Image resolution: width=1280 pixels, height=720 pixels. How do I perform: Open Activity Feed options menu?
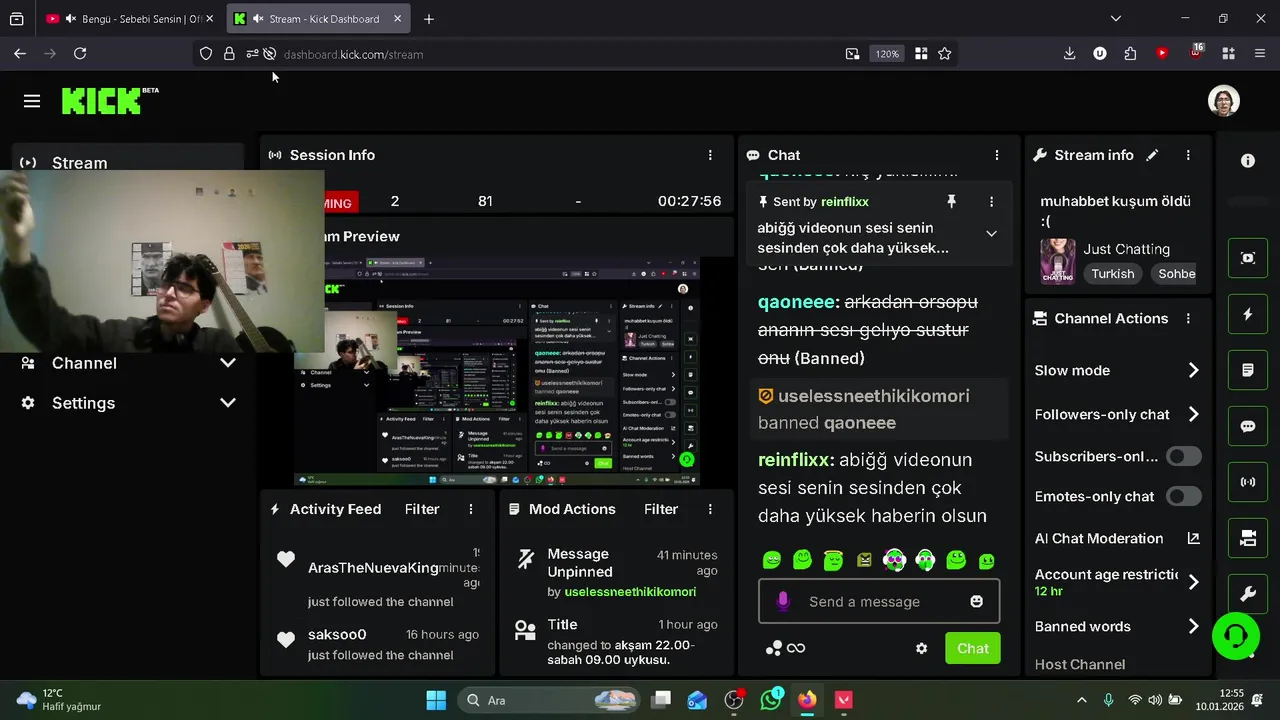click(x=471, y=509)
